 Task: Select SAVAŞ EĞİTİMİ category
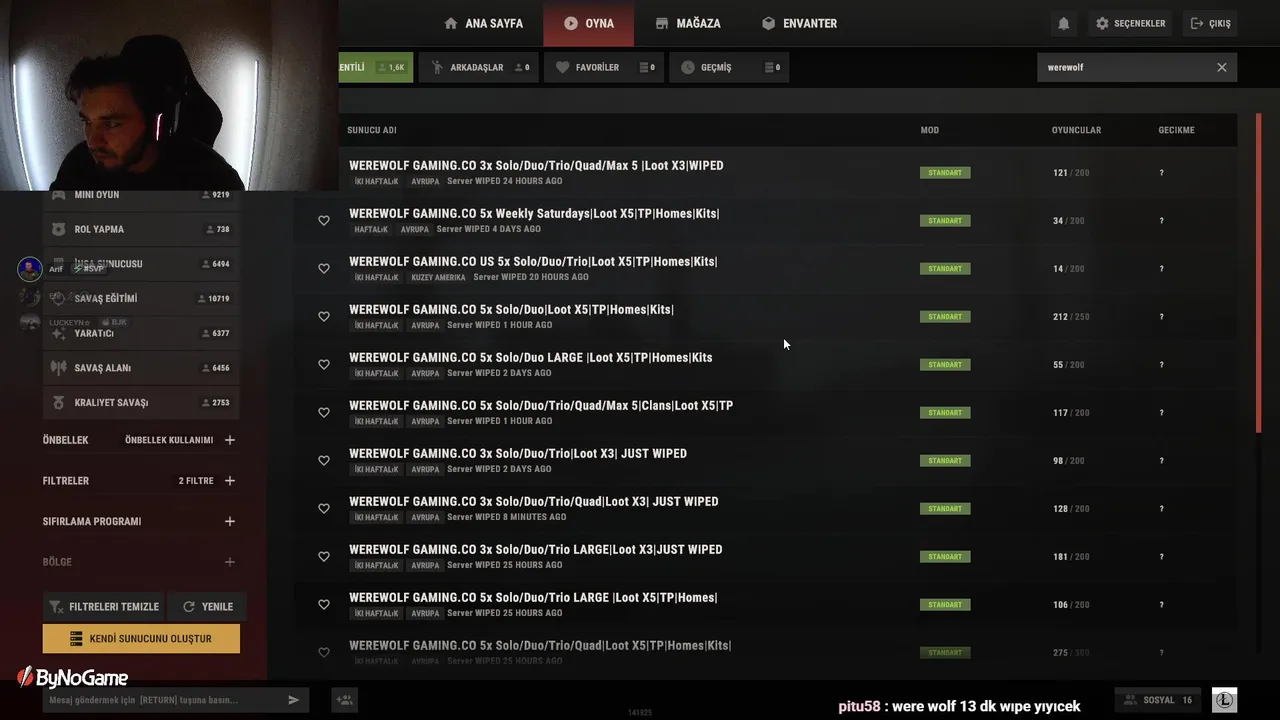coord(139,298)
